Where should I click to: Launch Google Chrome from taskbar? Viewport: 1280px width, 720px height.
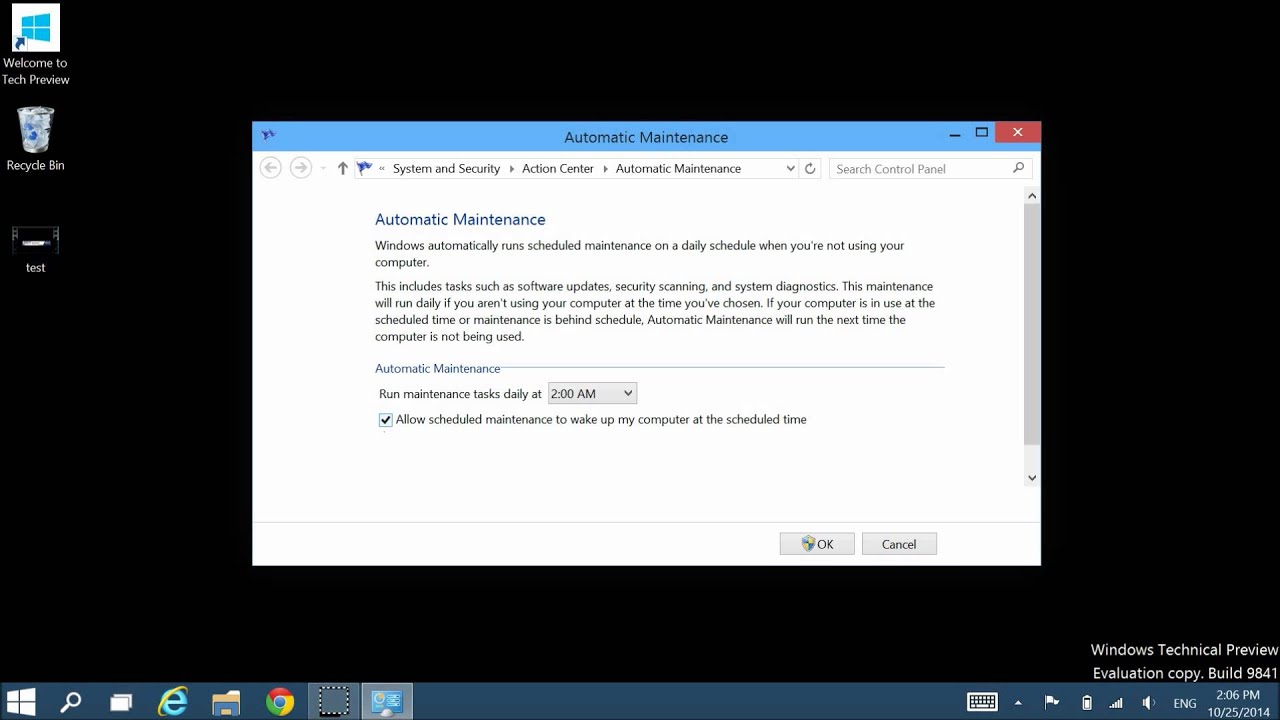click(x=280, y=702)
